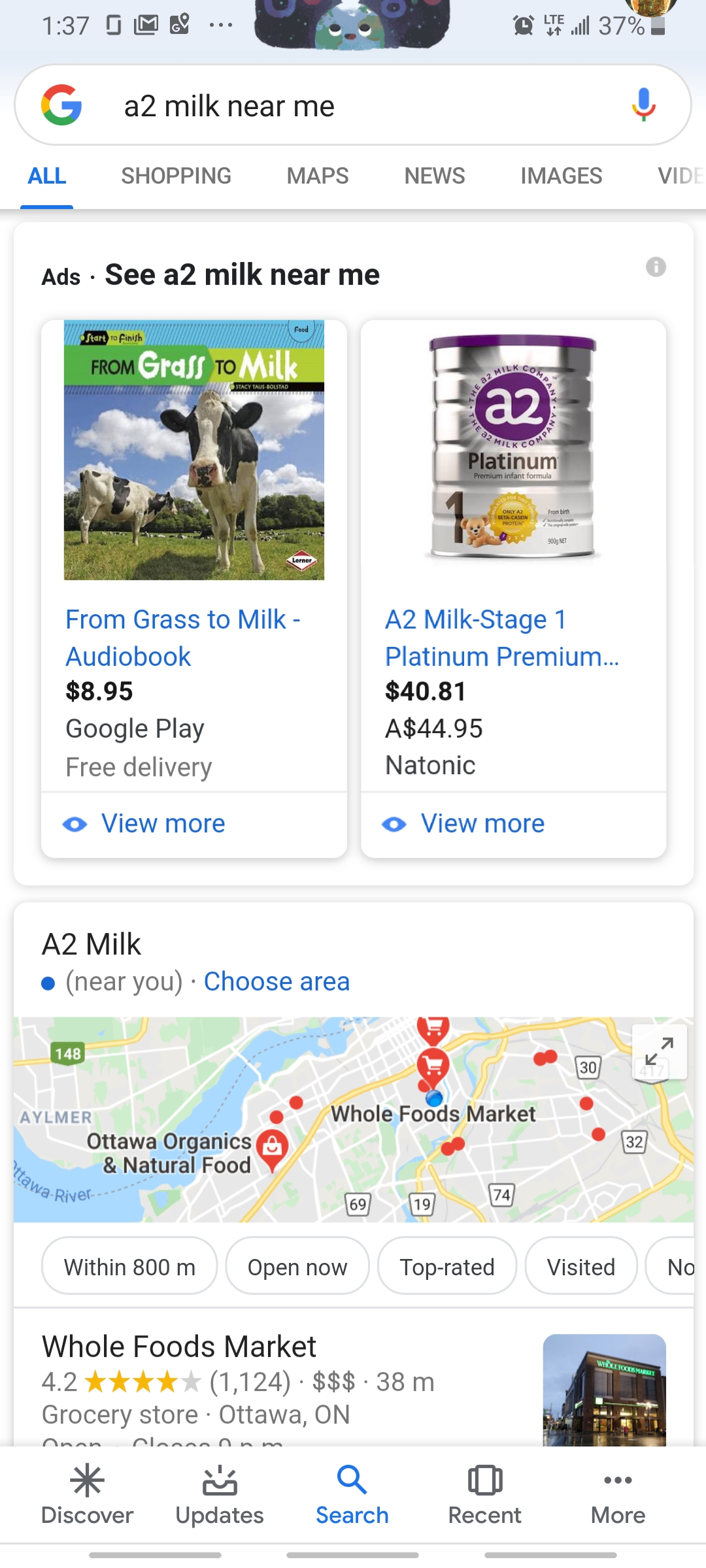
Task: Tap the Whole Foods Market store photo
Action: [604, 1388]
